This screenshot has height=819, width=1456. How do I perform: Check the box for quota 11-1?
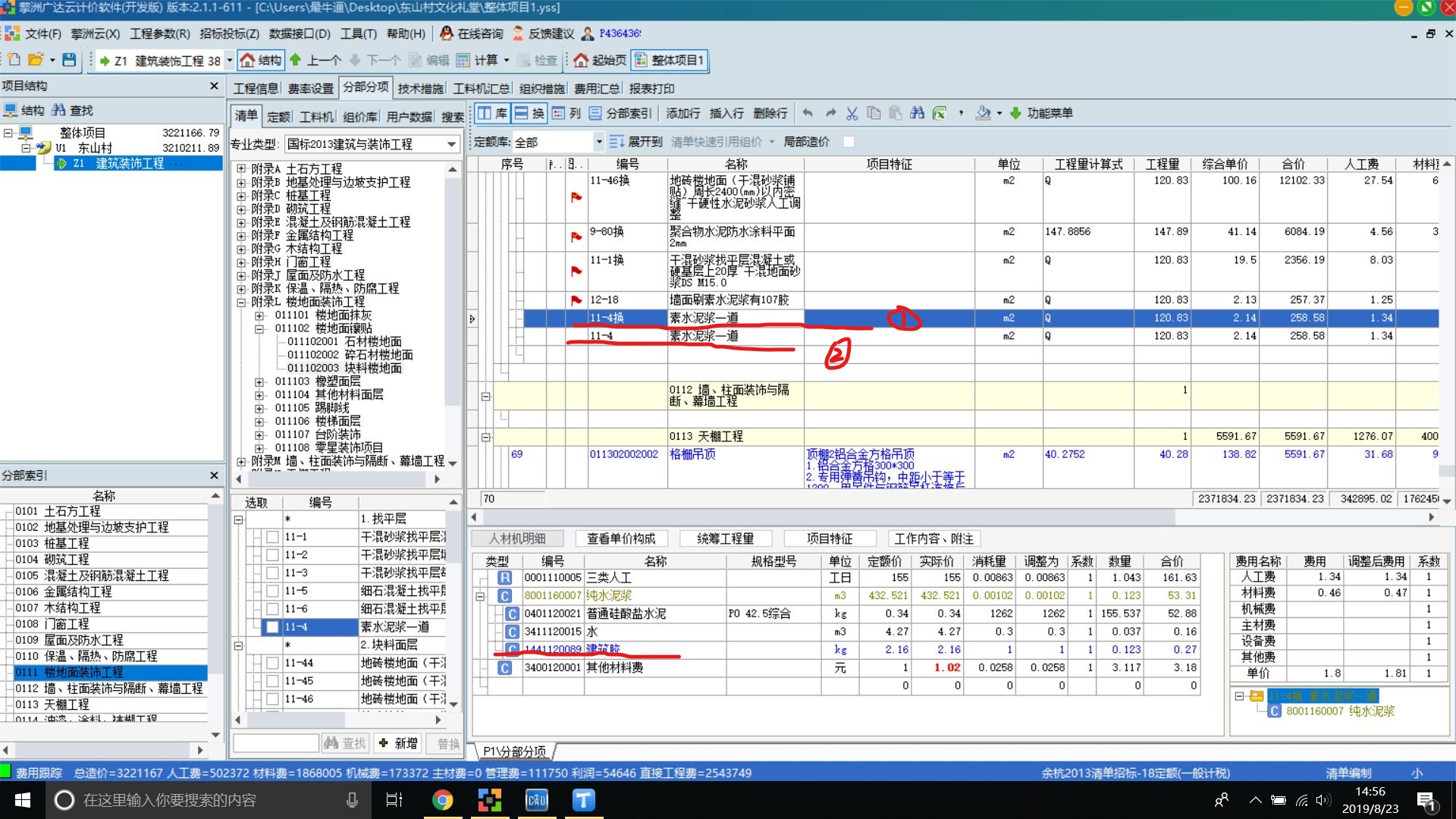pyautogui.click(x=272, y=537)
